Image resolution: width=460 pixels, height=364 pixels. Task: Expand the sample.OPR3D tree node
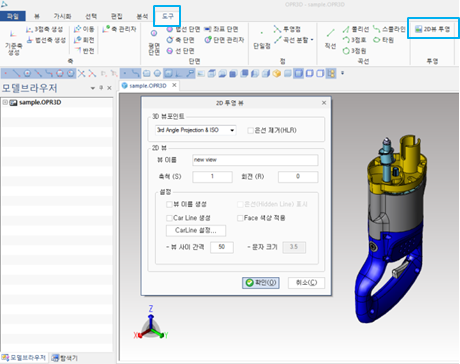pos(5,102)
